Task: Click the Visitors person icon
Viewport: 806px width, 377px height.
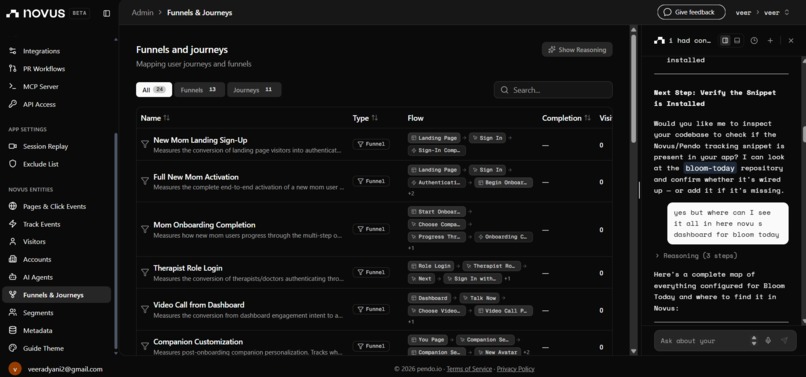Action: (13, 242)
